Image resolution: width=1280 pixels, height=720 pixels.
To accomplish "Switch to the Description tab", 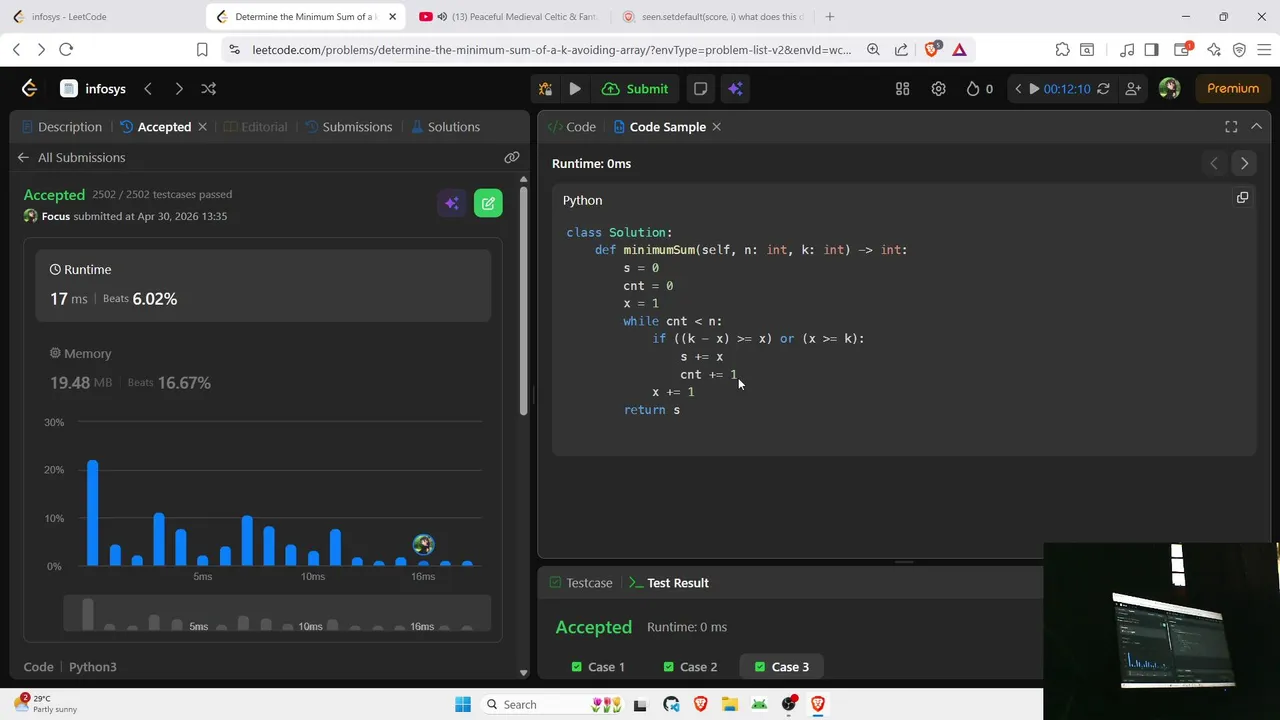I will (x=59, y=127).
